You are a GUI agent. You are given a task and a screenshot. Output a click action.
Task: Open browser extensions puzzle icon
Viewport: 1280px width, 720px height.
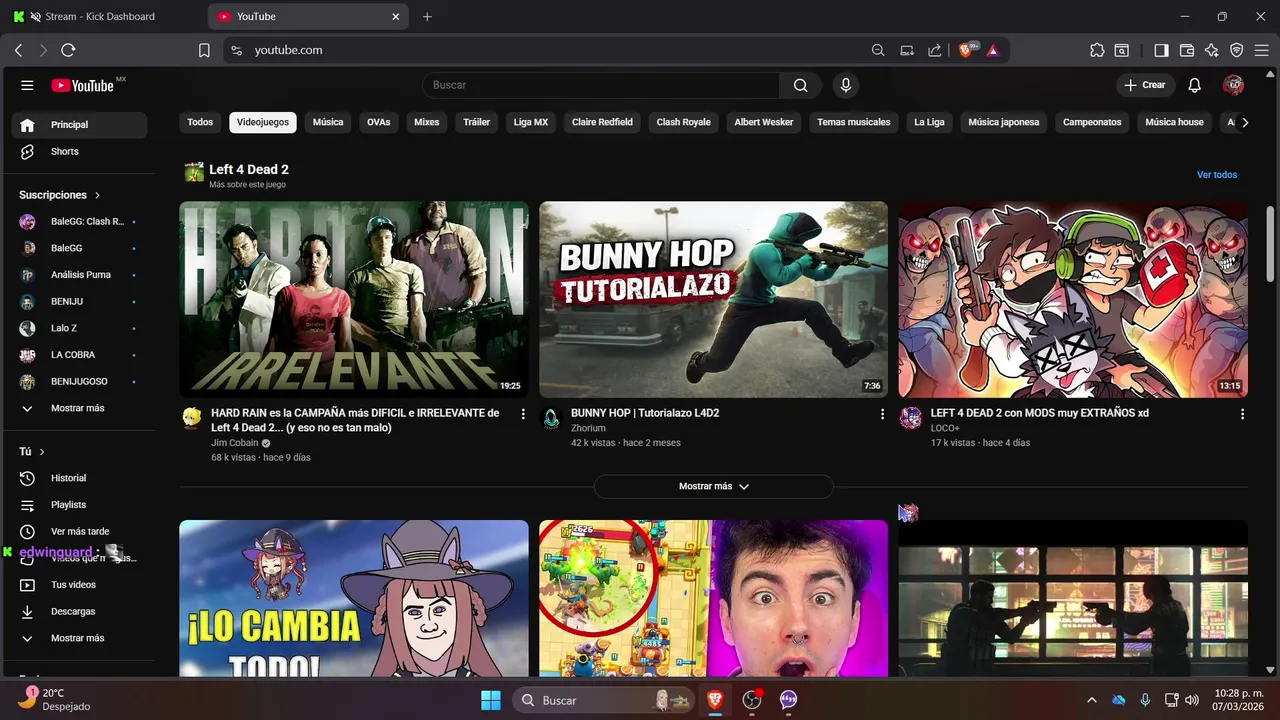click(x=1097, y=50)
